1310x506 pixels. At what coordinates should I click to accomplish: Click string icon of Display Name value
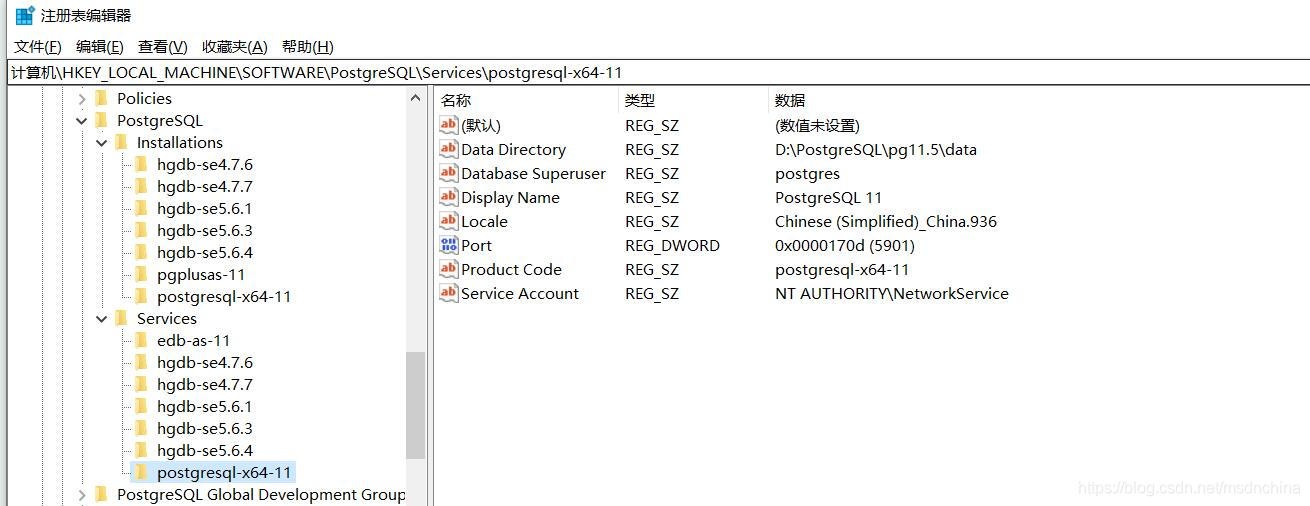449,197
